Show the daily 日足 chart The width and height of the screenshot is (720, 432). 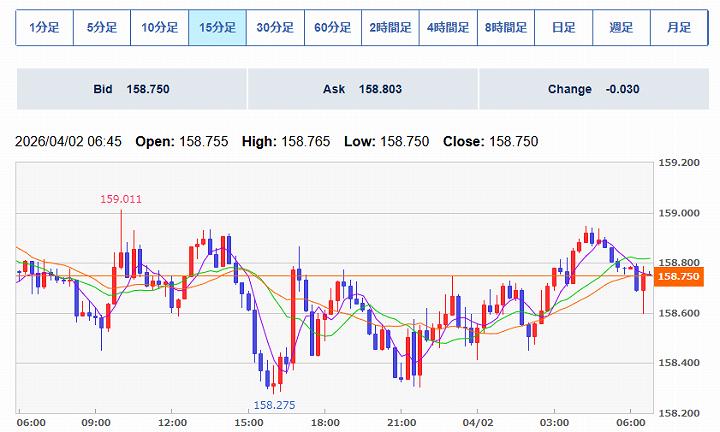tap(564, 28)
